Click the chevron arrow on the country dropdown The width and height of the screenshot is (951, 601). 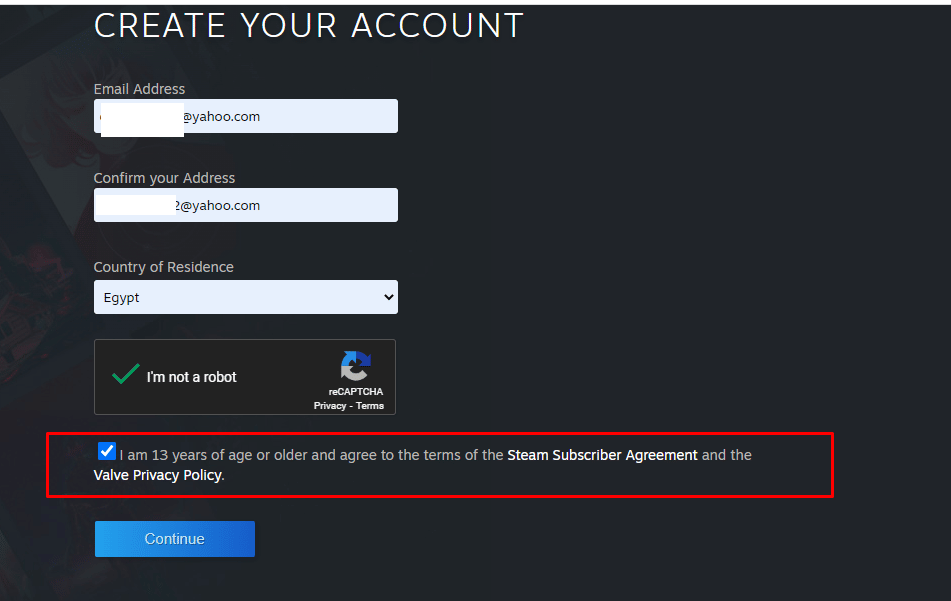coord(388,297)
